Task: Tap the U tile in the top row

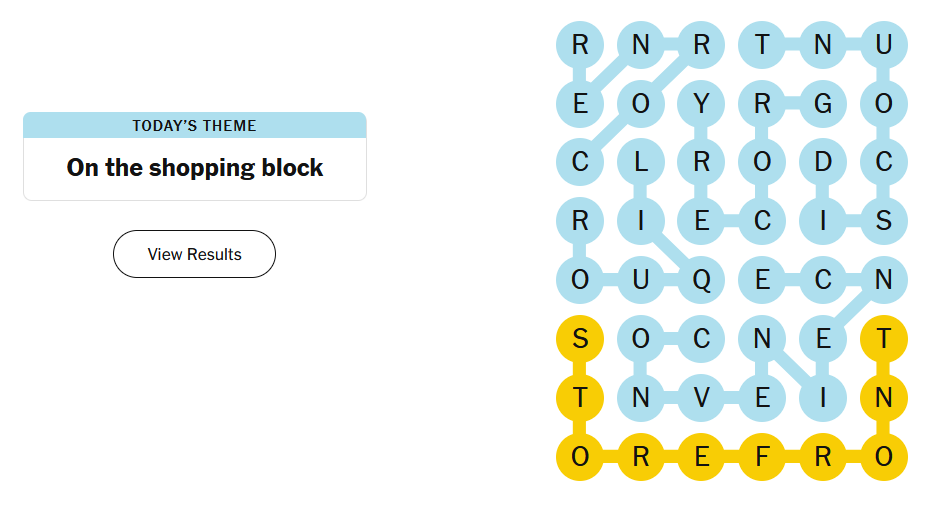Action: point(883,44)
